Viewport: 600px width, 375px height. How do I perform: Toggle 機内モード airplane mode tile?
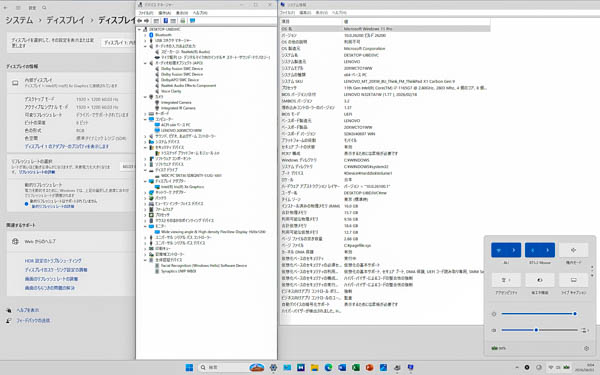(x=574, y=250)
